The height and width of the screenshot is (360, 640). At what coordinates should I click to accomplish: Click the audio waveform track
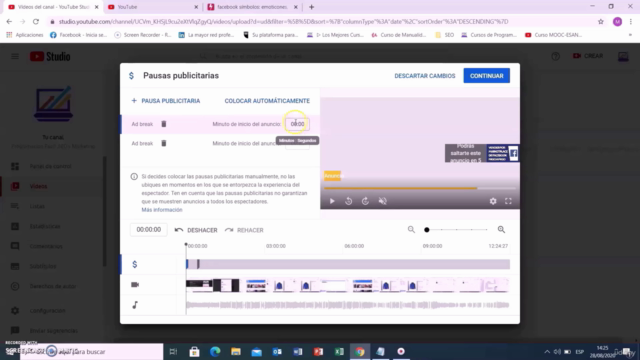pyautogui.click(x=348, y=305)
